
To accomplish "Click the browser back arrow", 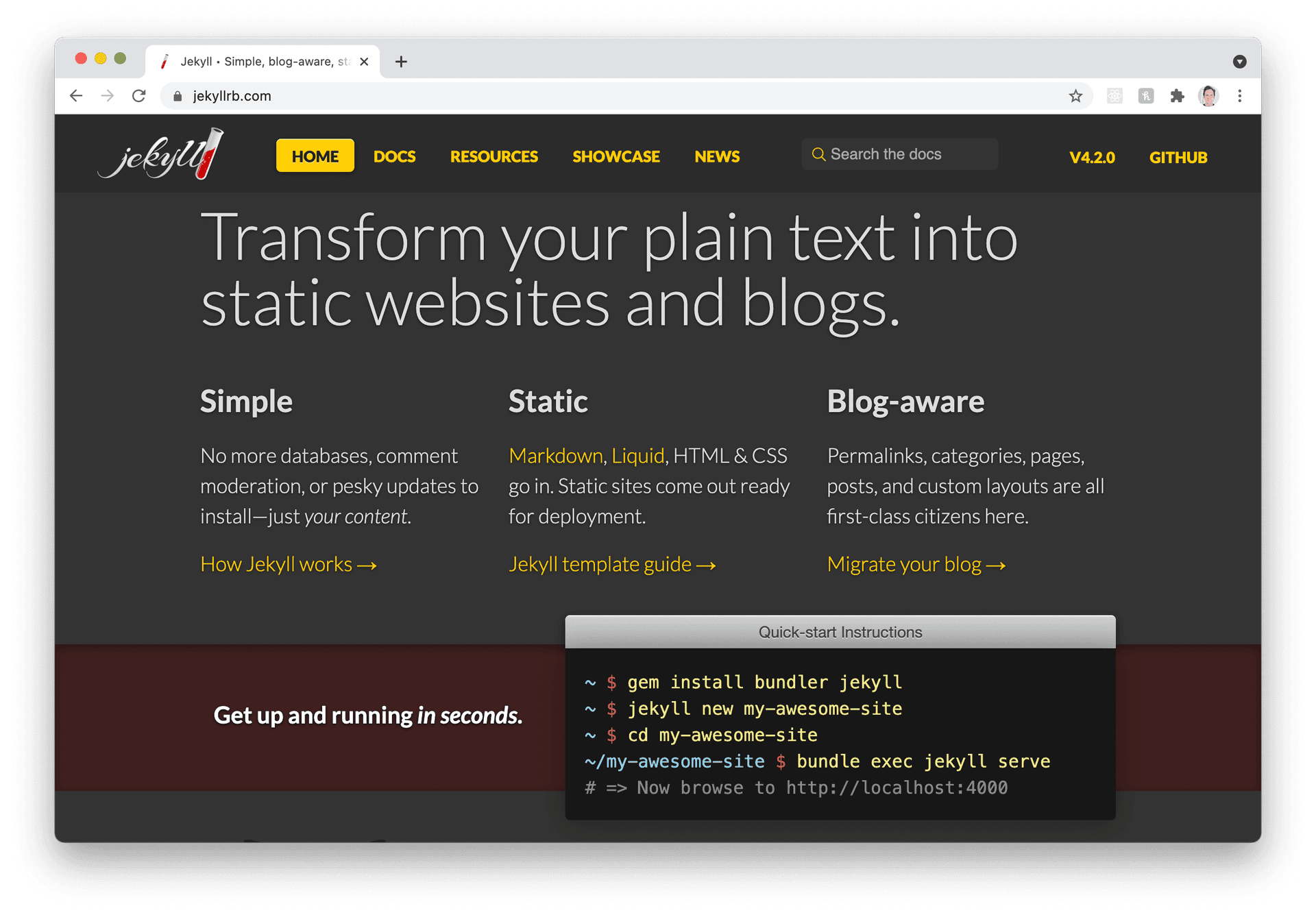I will tap(76, 96).
